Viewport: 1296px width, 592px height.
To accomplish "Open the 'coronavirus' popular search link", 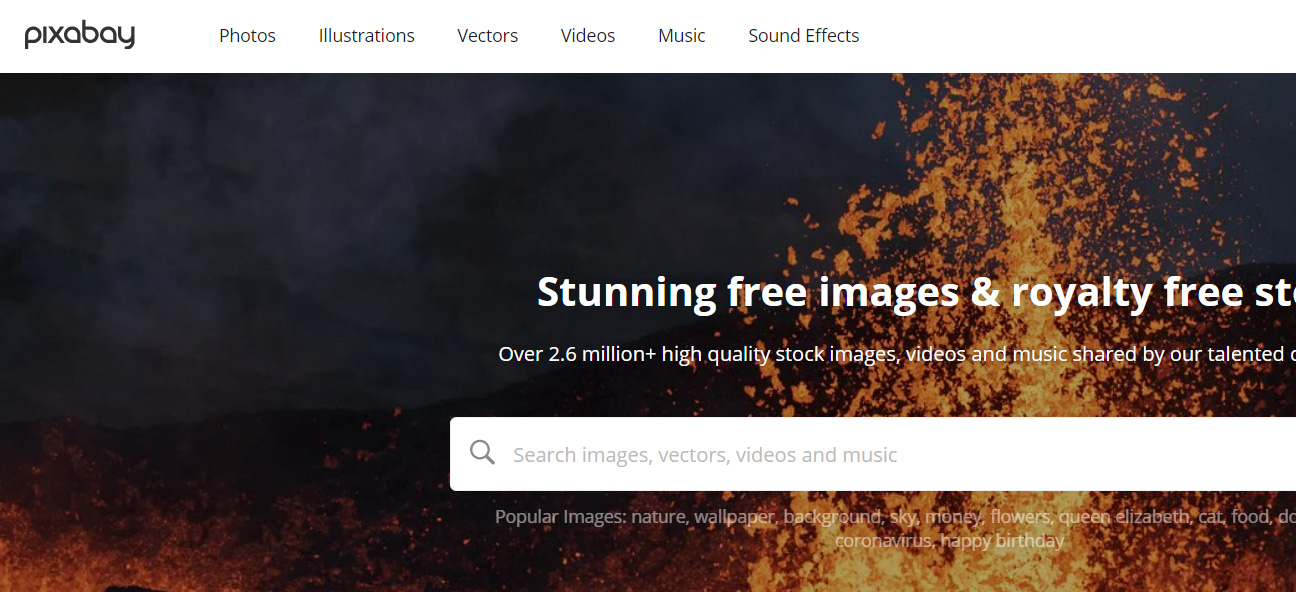I will [884, 541].
